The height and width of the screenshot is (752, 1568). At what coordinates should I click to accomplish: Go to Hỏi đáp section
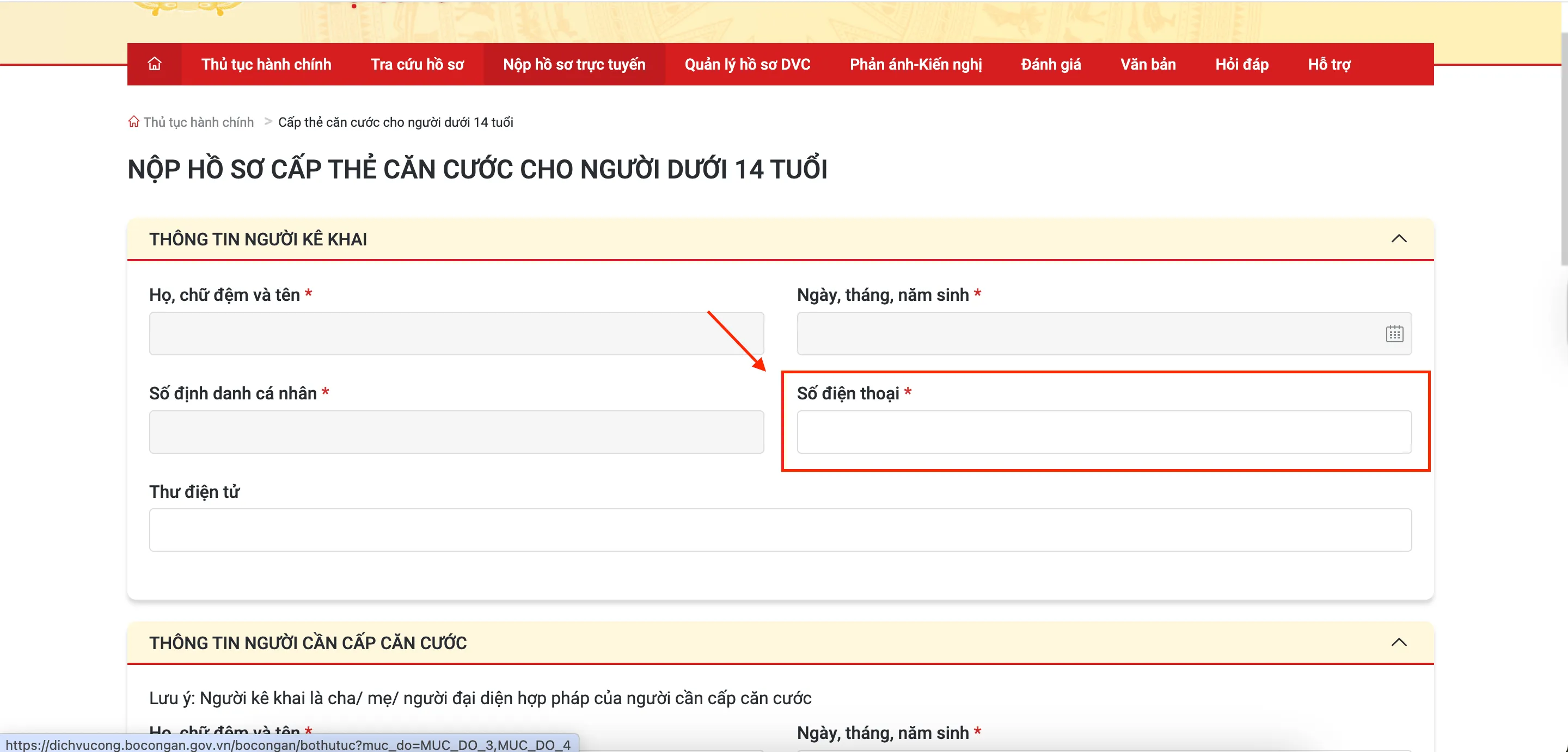(x=1242, y=64)
